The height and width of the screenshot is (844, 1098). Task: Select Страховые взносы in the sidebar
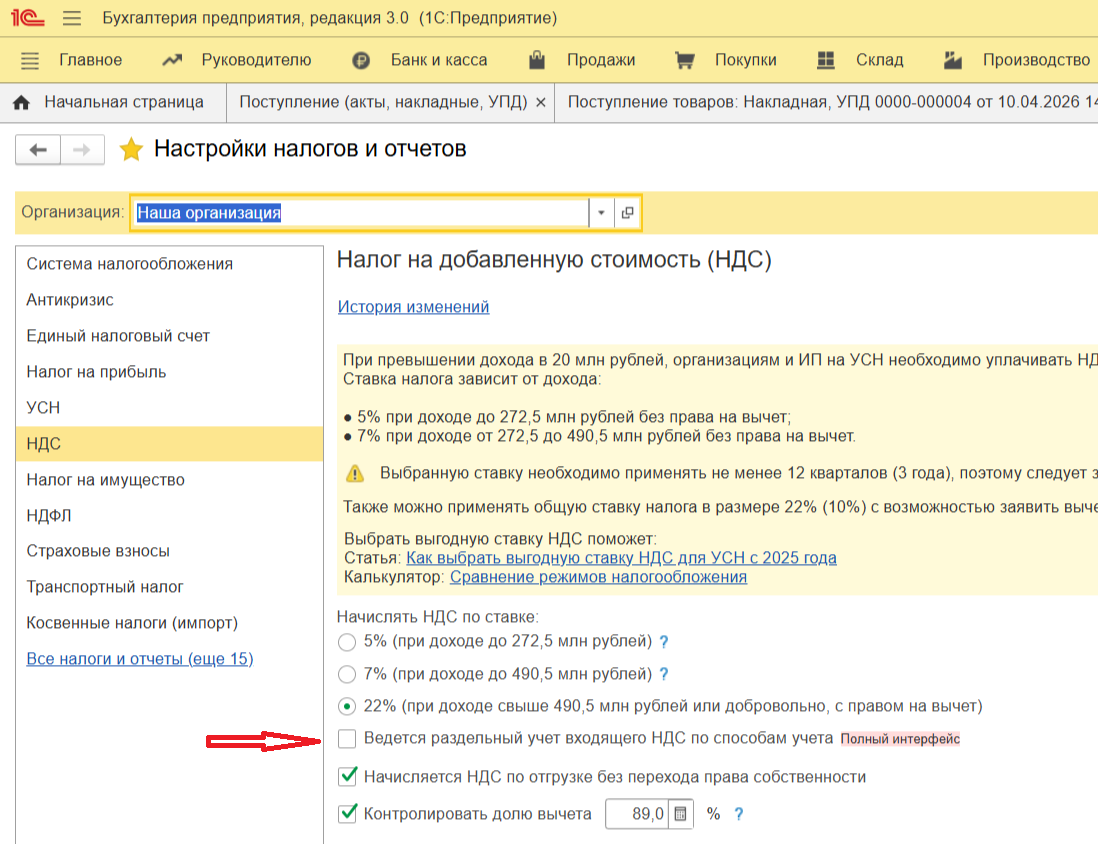pyautogui.click(x=169, y=551)
